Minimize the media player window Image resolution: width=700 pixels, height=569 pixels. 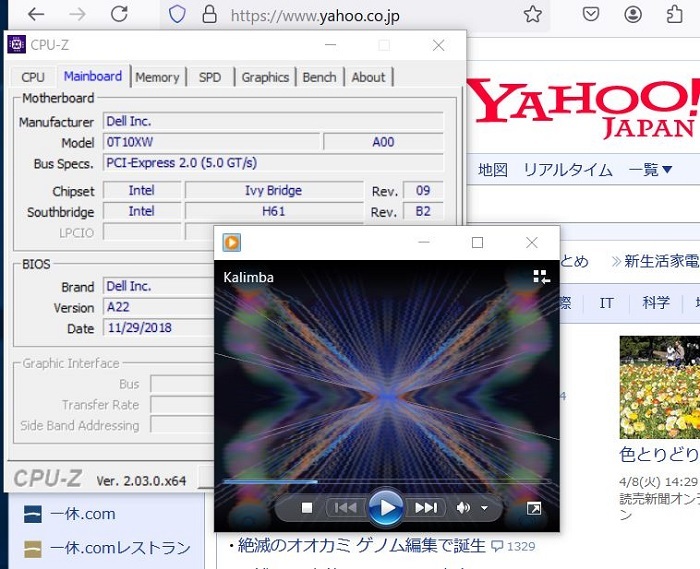424,242
